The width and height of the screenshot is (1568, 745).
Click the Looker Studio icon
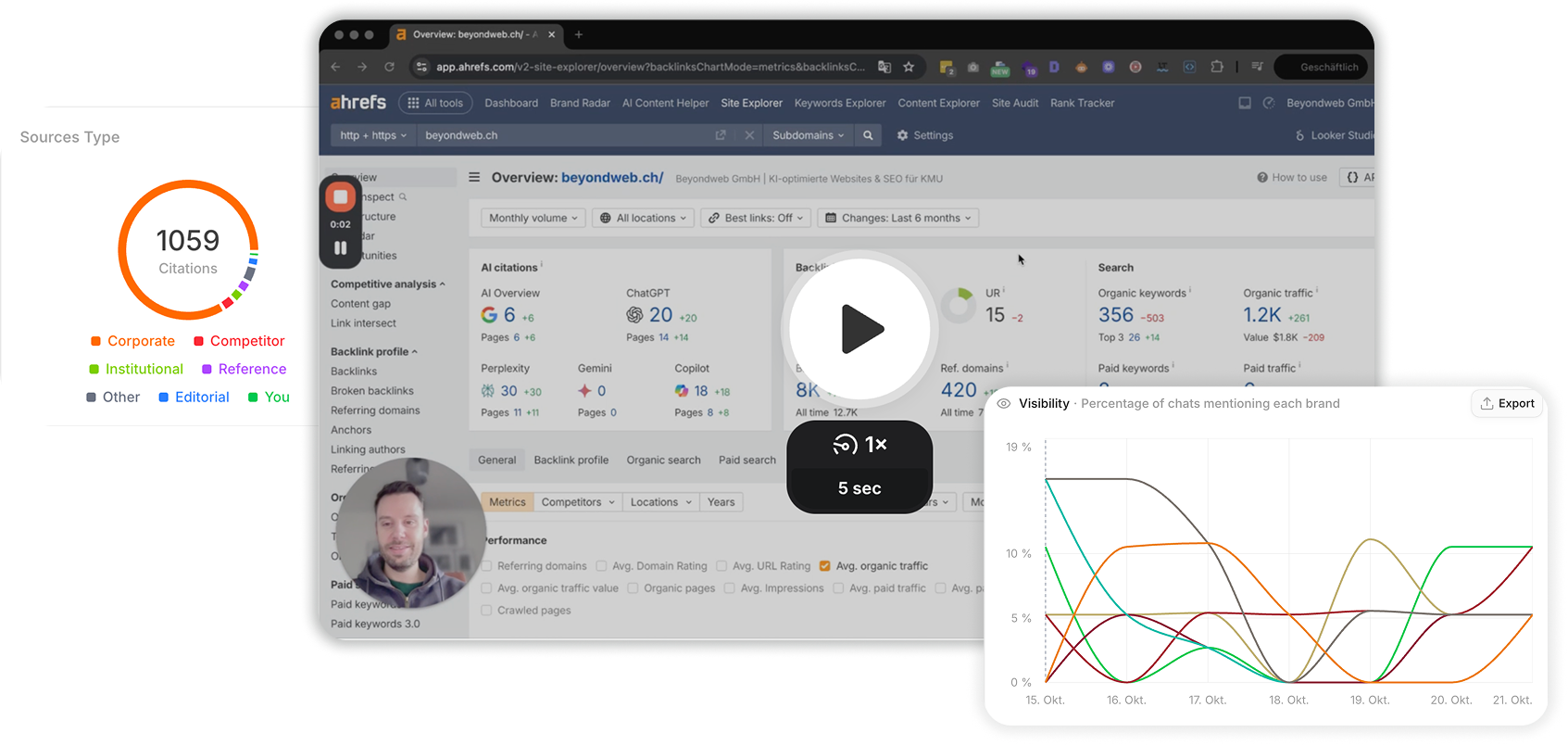coord(1300,135)
